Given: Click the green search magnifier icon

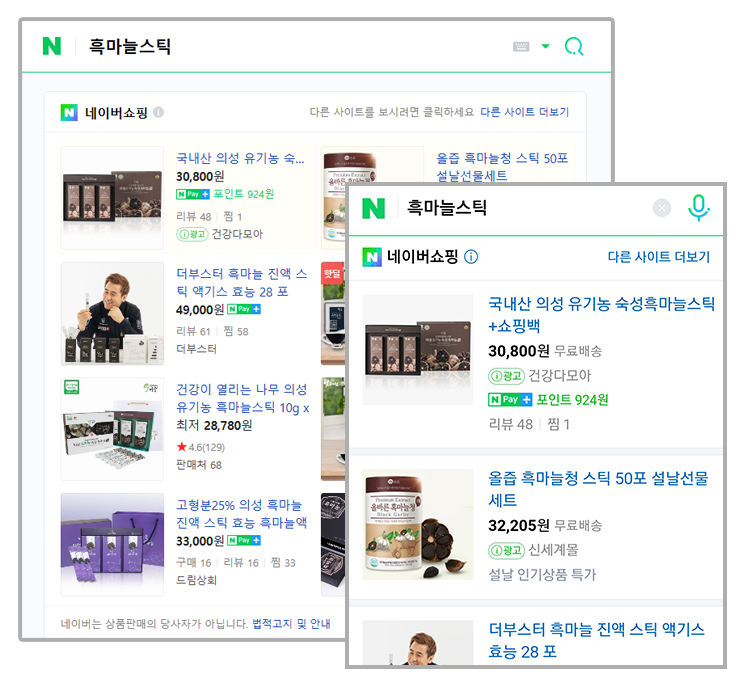Looking at the screenshot, I should [574, 46].
